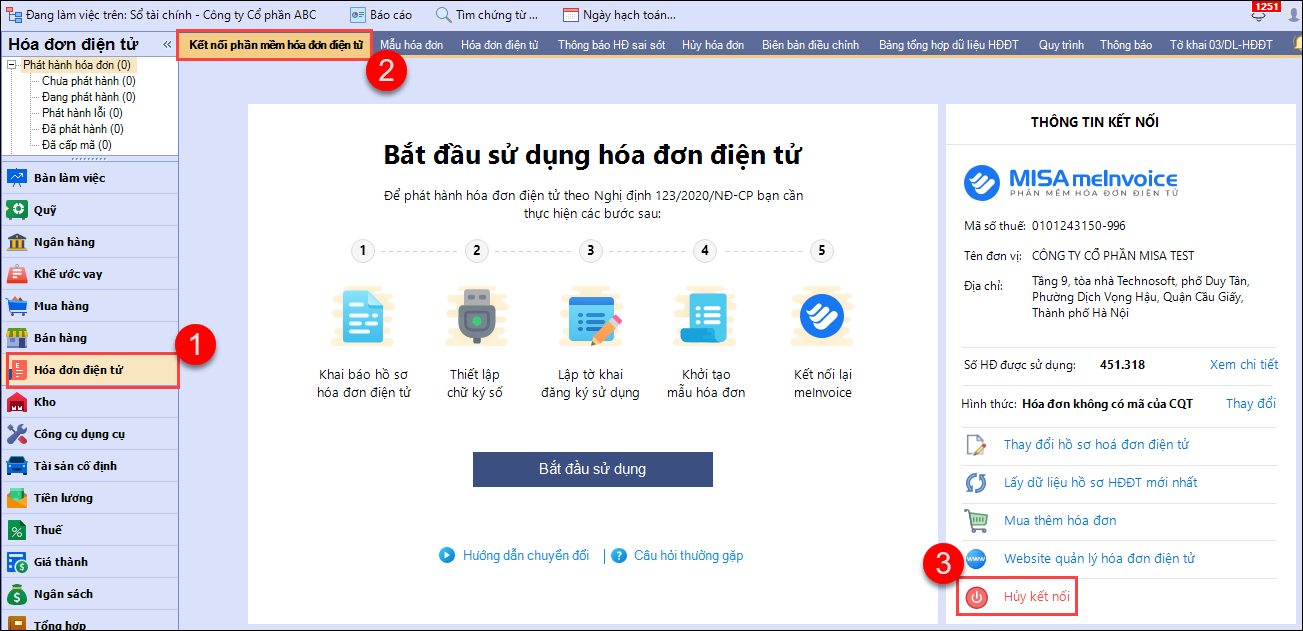Click the Khởi tạo mẫu hóa đơn icon

(706, 317)
